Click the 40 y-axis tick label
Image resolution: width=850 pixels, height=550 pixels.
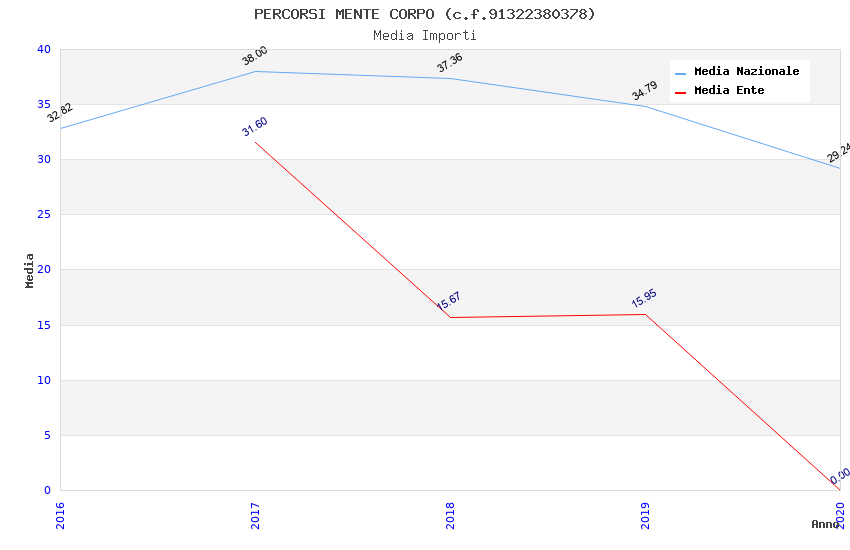pyautogui.click(x=43, y=49)
